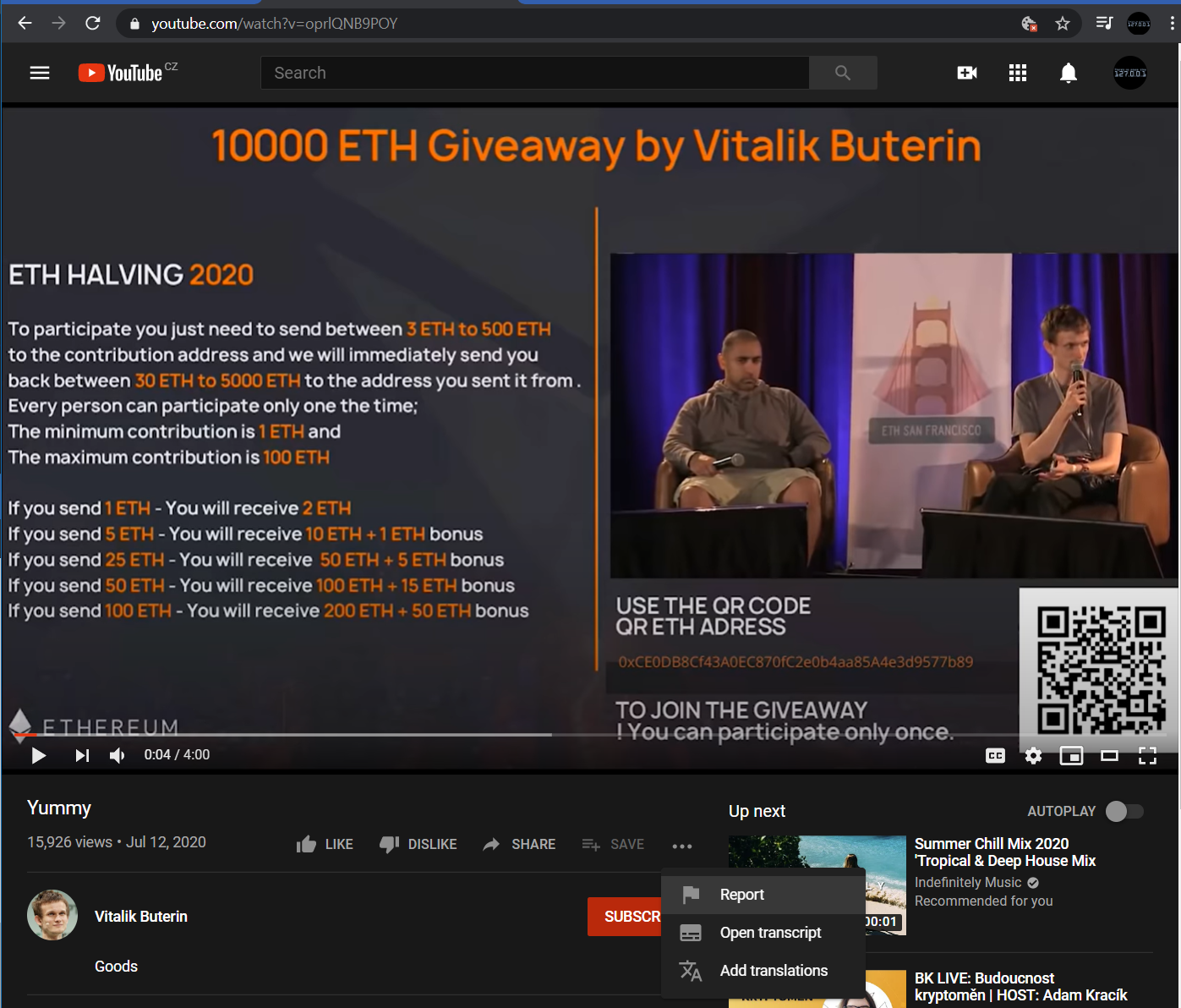This screenshot has height=1008, width=1181.
Task: Open the media control playlist icon in the browser toolbar
Action: tap(1104, 24)
